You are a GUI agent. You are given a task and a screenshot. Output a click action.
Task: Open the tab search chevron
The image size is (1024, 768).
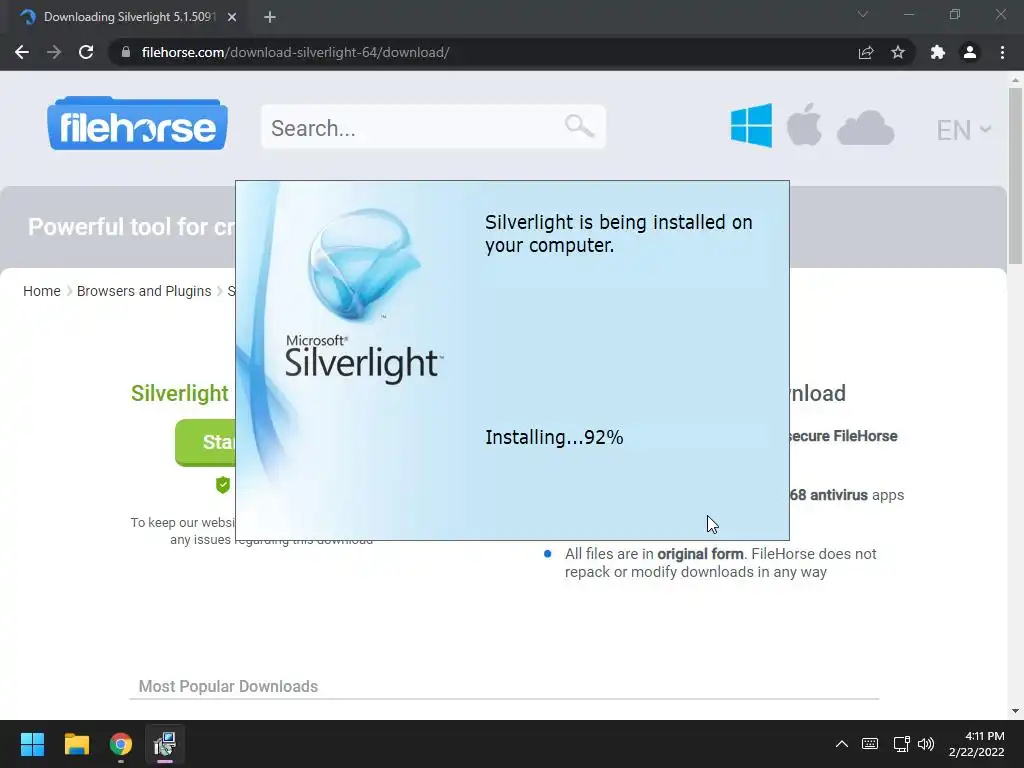pos(863,14)
